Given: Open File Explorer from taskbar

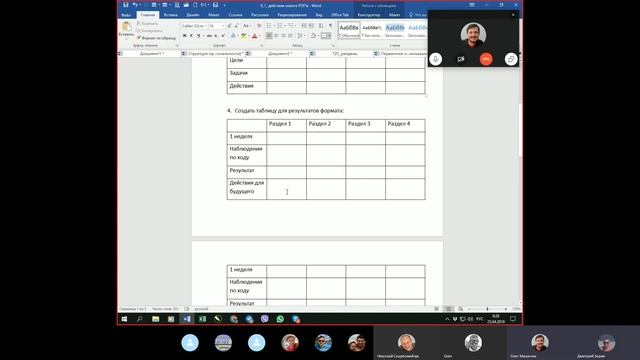Looking at the screenshot, I should click(x=156, y=319).
